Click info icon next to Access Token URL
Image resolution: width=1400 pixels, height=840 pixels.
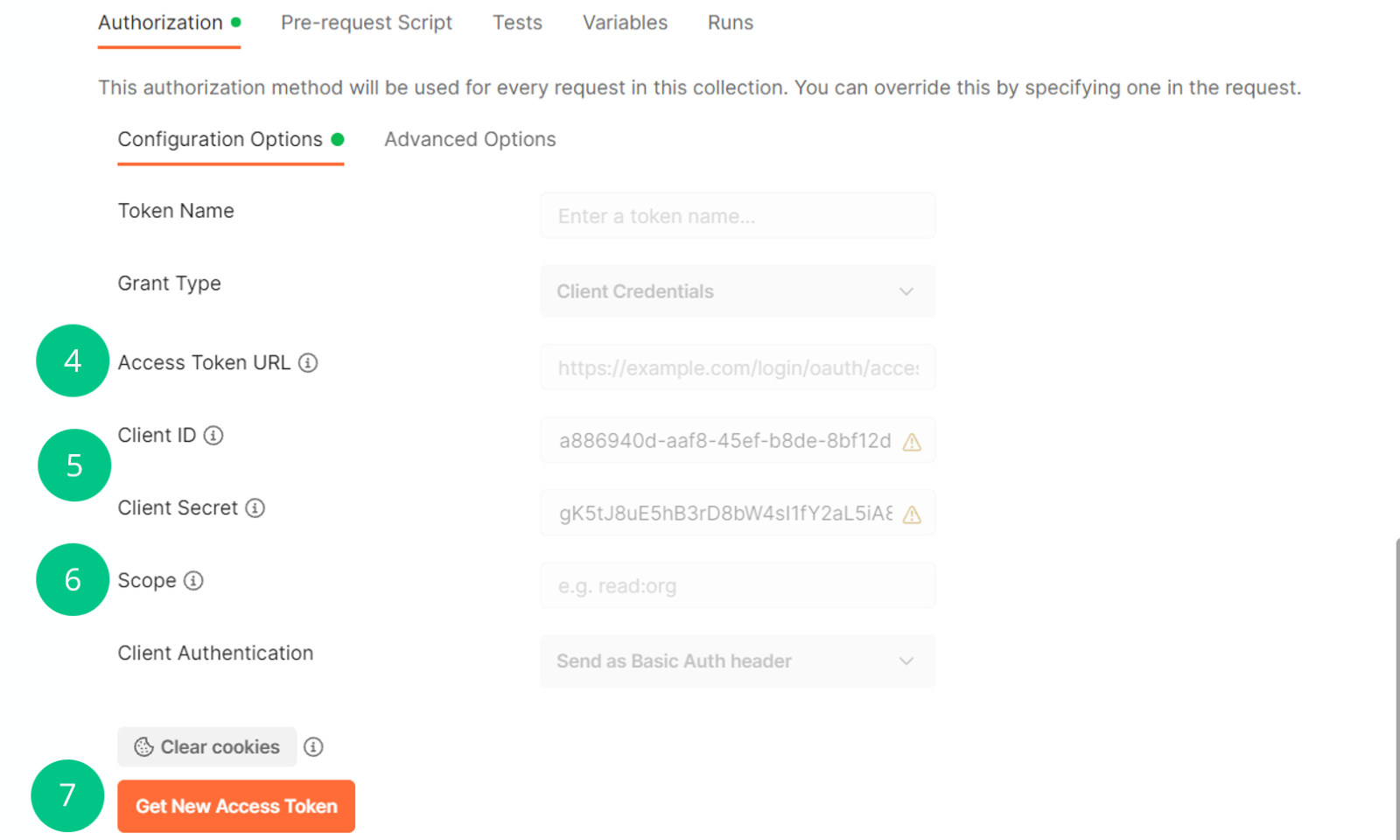pyautogui.click(x=308, y=362)
